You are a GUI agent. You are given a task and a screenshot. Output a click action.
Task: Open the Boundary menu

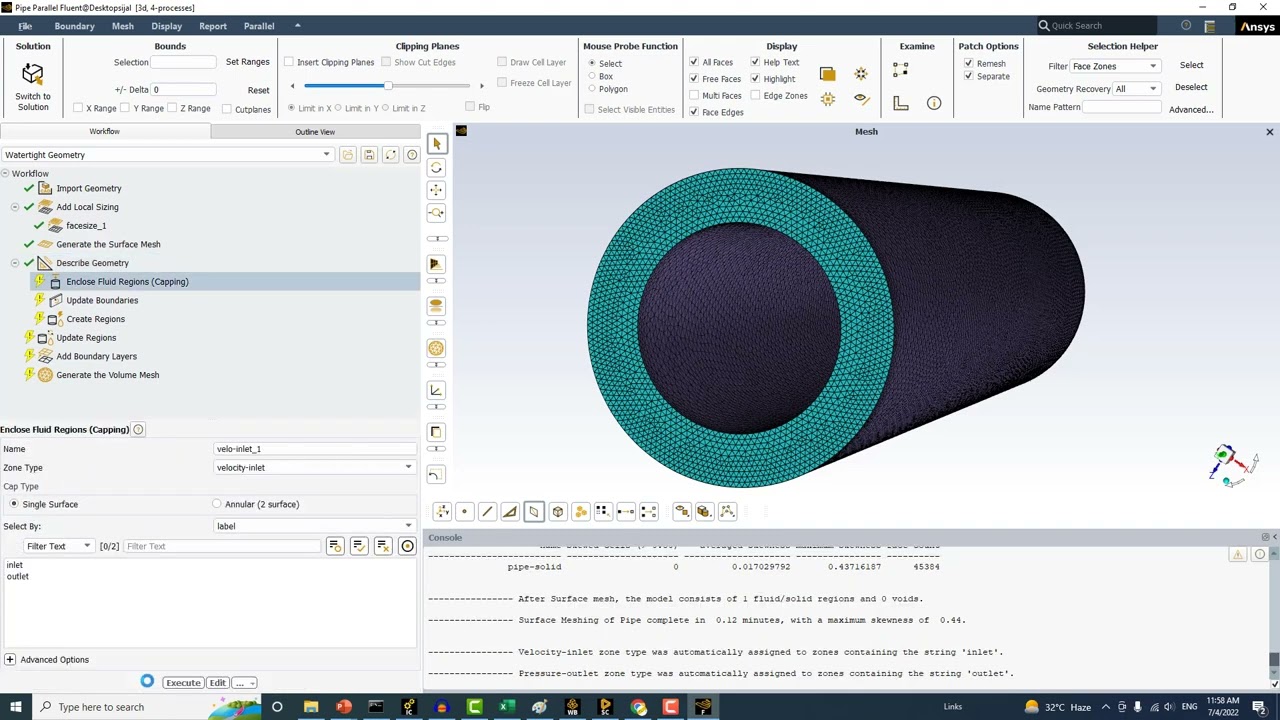pos(74,26)
